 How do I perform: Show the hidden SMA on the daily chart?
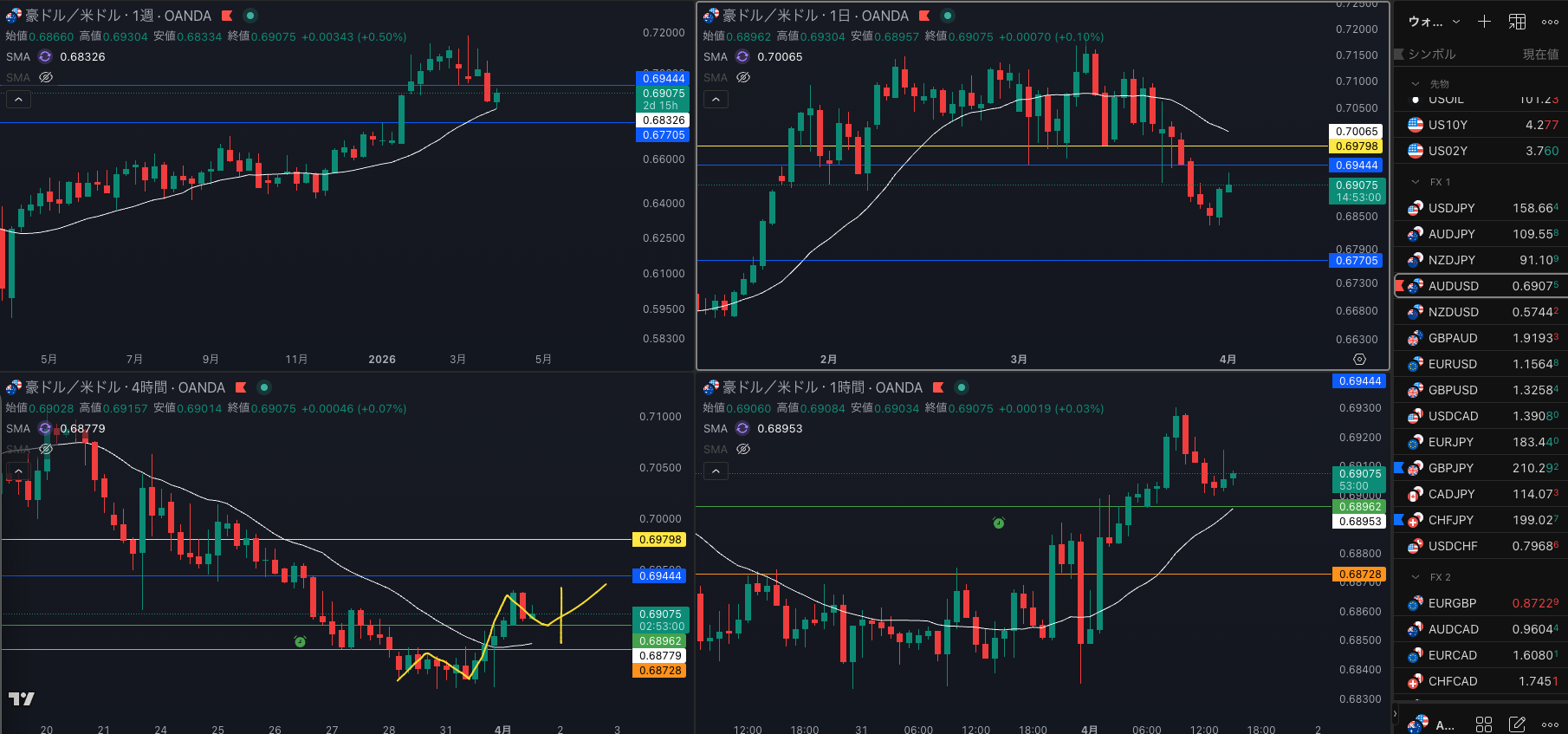[742, 77]
